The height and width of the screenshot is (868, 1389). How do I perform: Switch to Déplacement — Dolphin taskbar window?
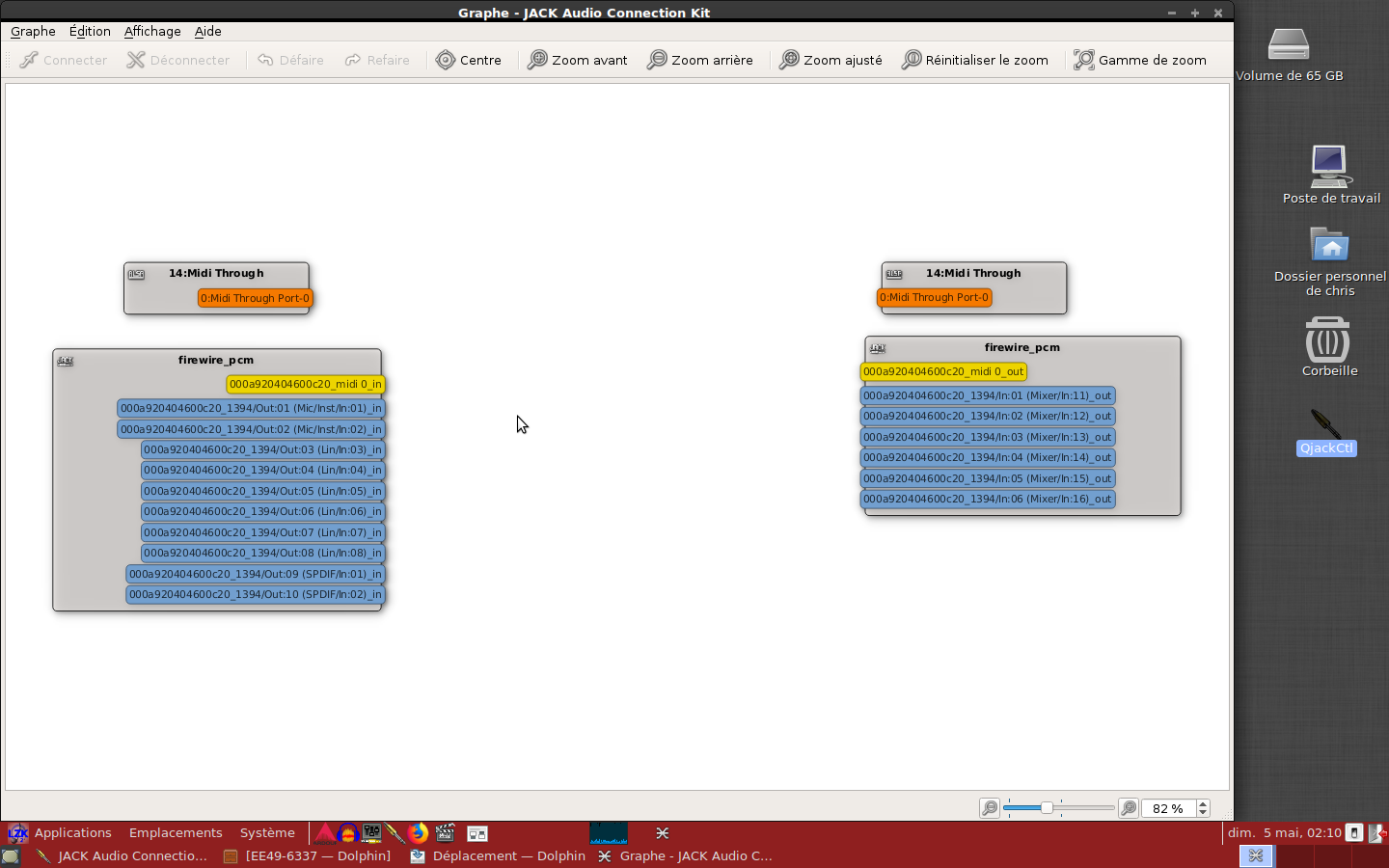click(498, 856)
